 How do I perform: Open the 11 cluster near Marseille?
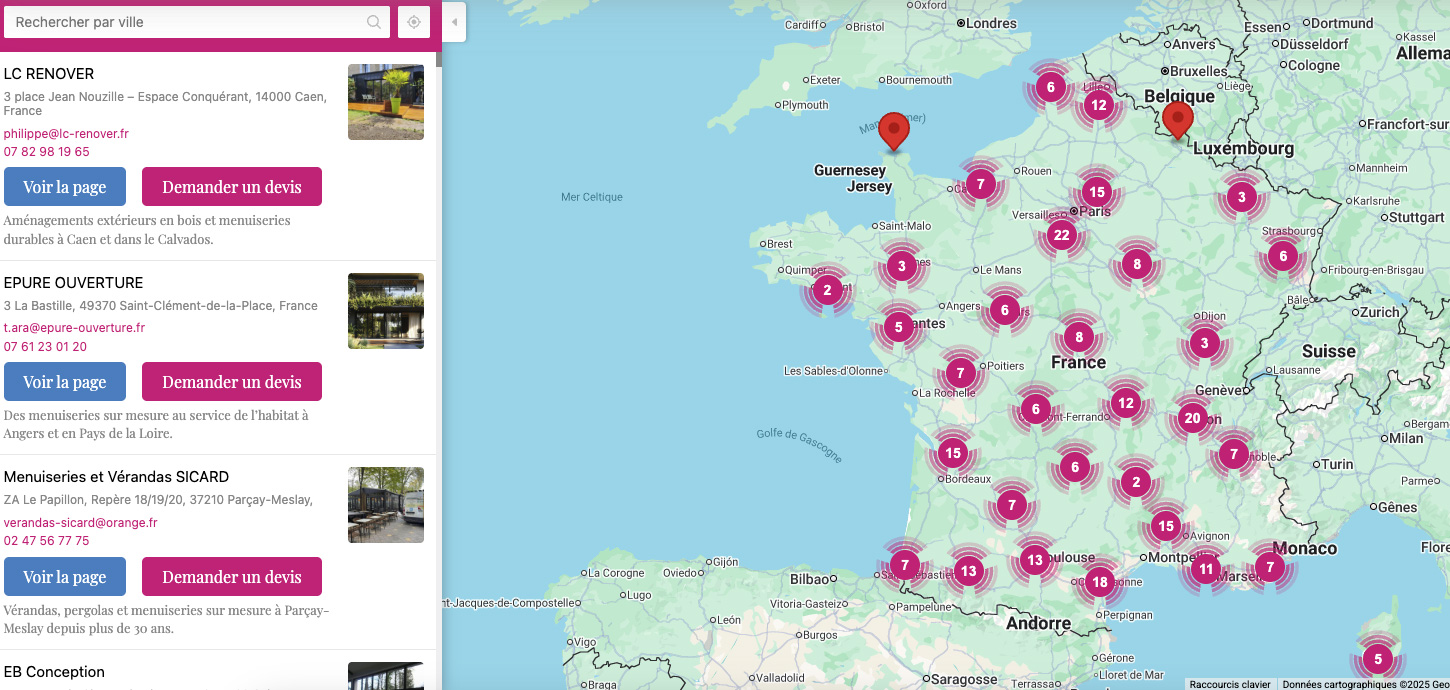point(1206,569)
